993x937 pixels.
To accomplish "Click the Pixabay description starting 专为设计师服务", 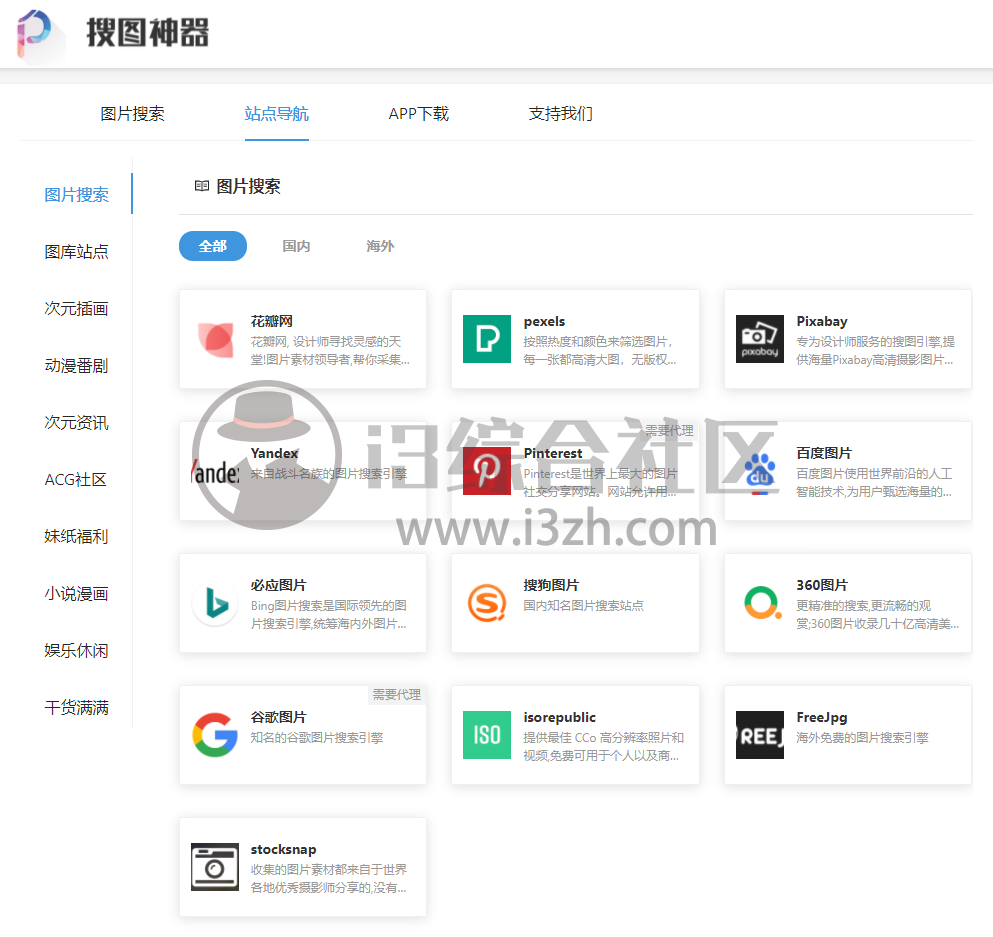I will pos(876,351).
